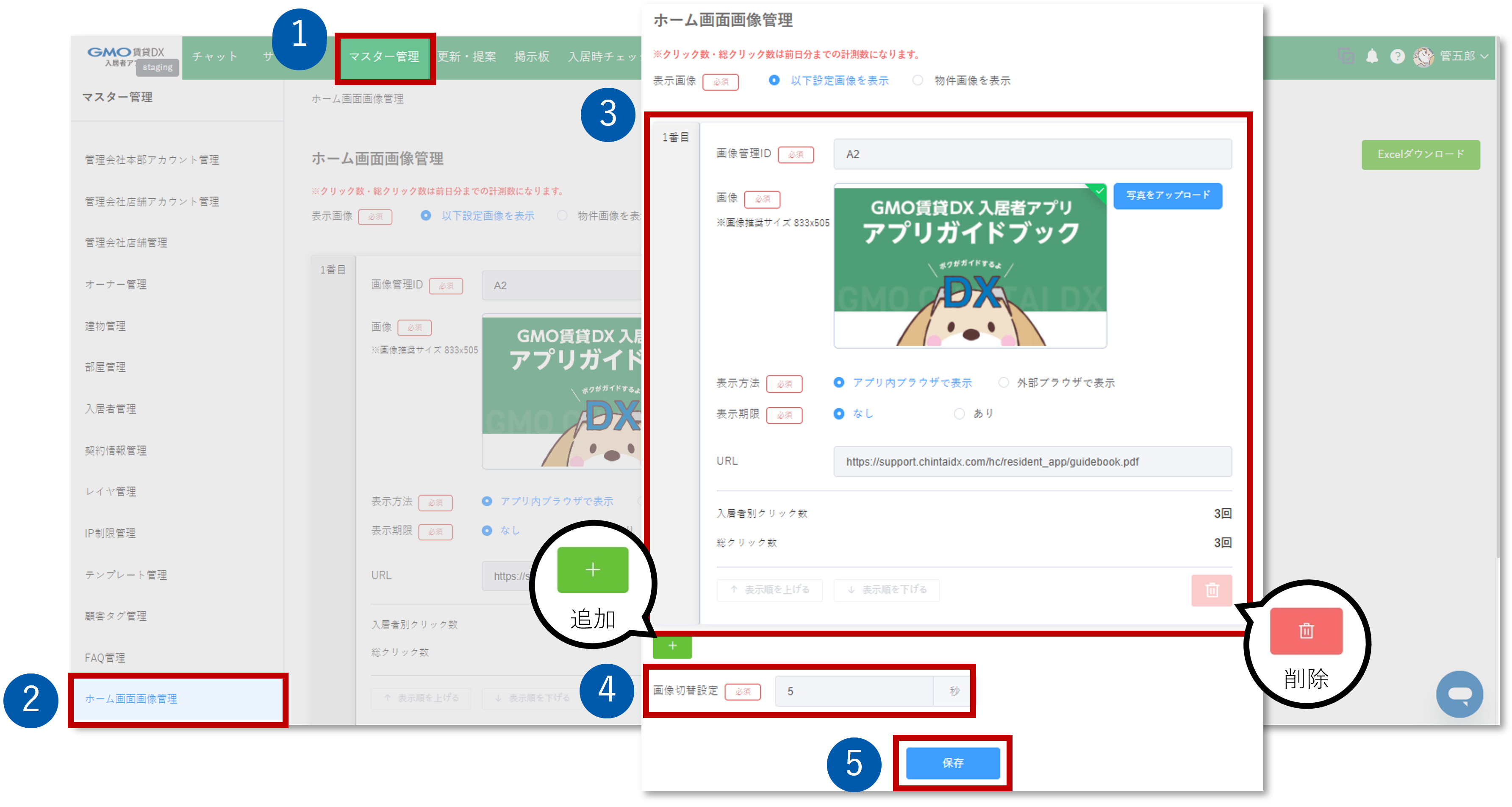Select 外部ブラウザで表示 display option
The image size is (1512, 807).
pyautogui.click(x=1004, y=382)
